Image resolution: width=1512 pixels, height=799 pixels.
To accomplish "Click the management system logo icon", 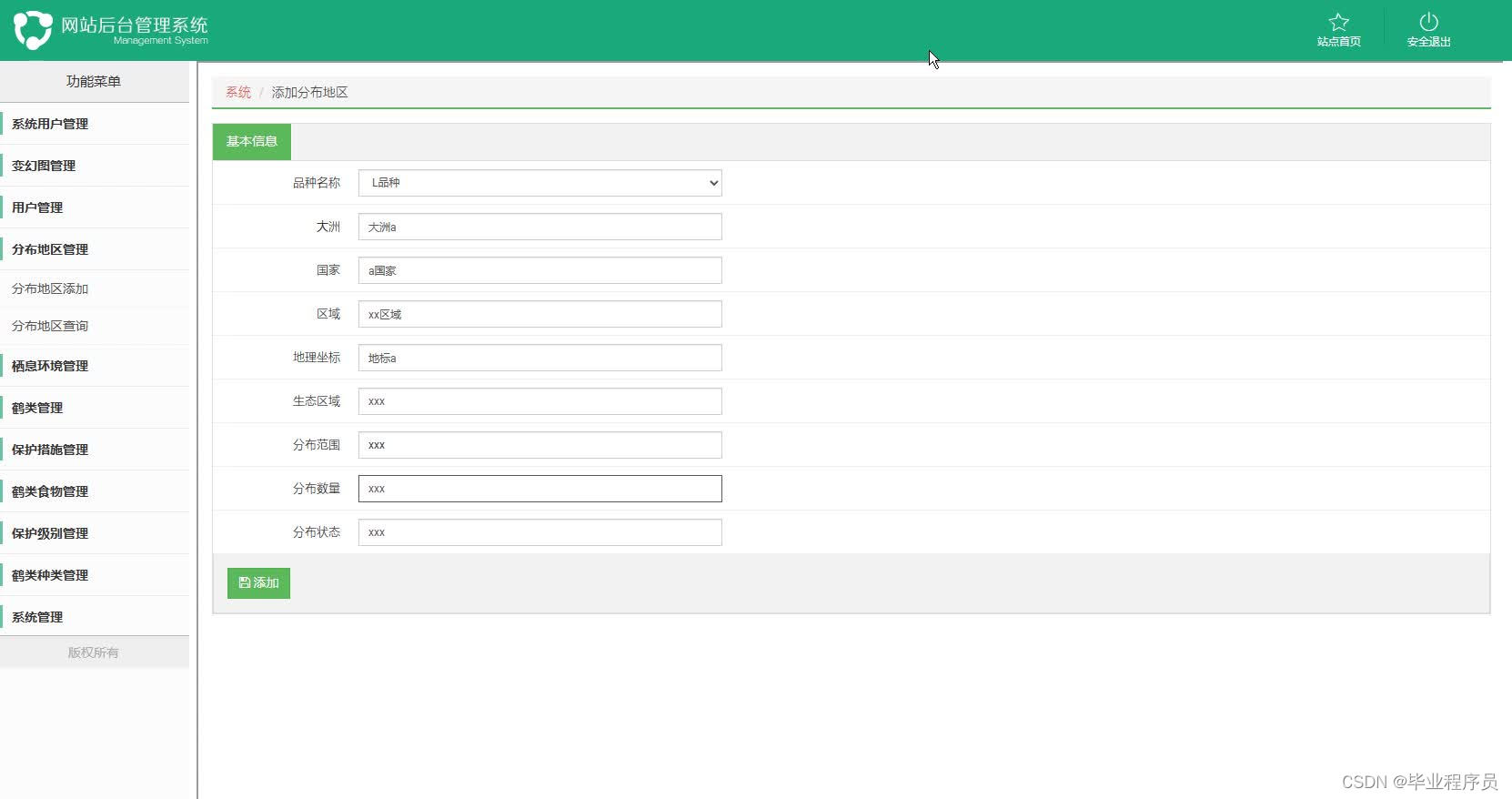I will 33,30.
